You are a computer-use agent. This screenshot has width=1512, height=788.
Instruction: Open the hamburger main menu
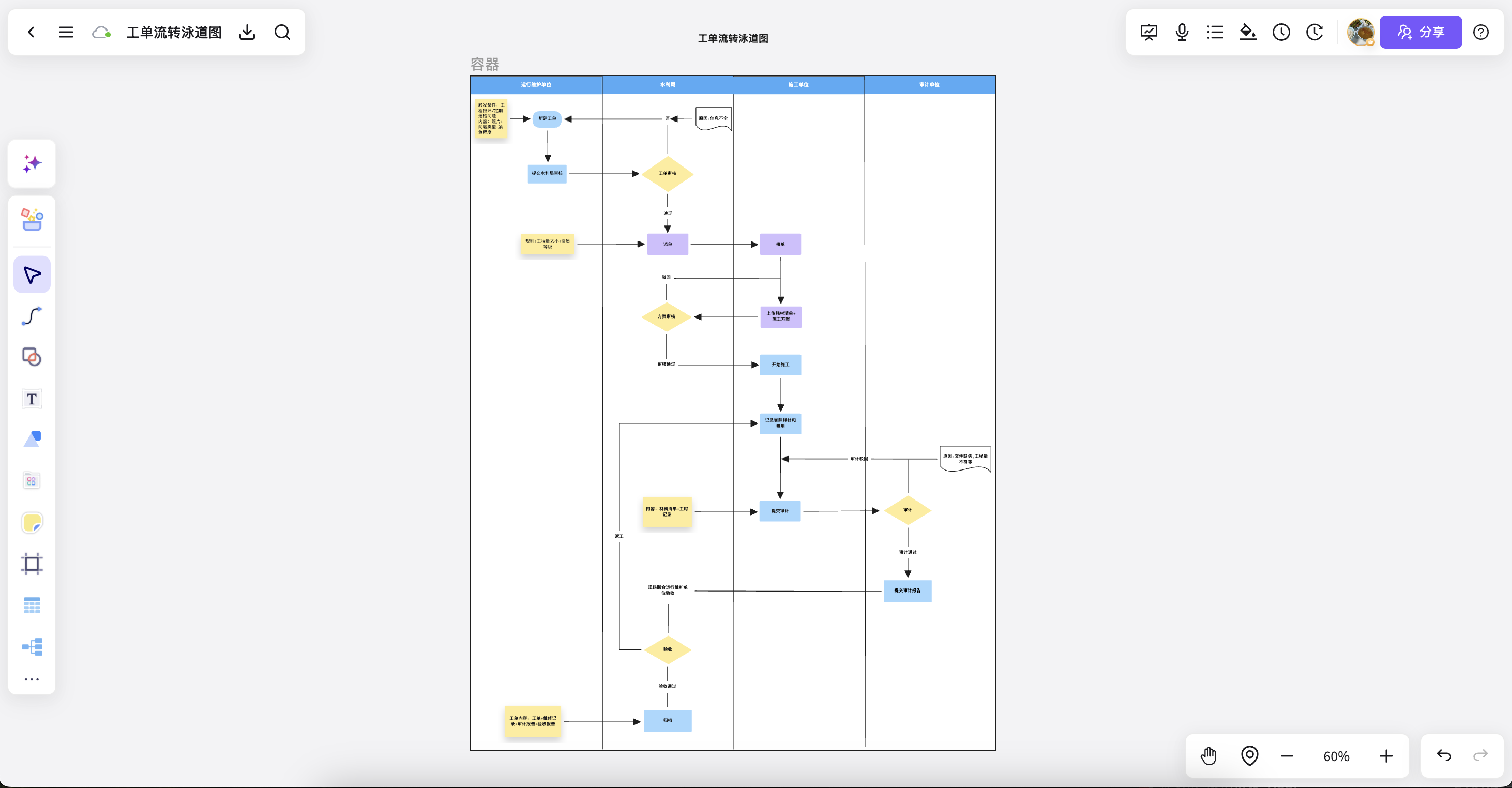tap(66, 32)
